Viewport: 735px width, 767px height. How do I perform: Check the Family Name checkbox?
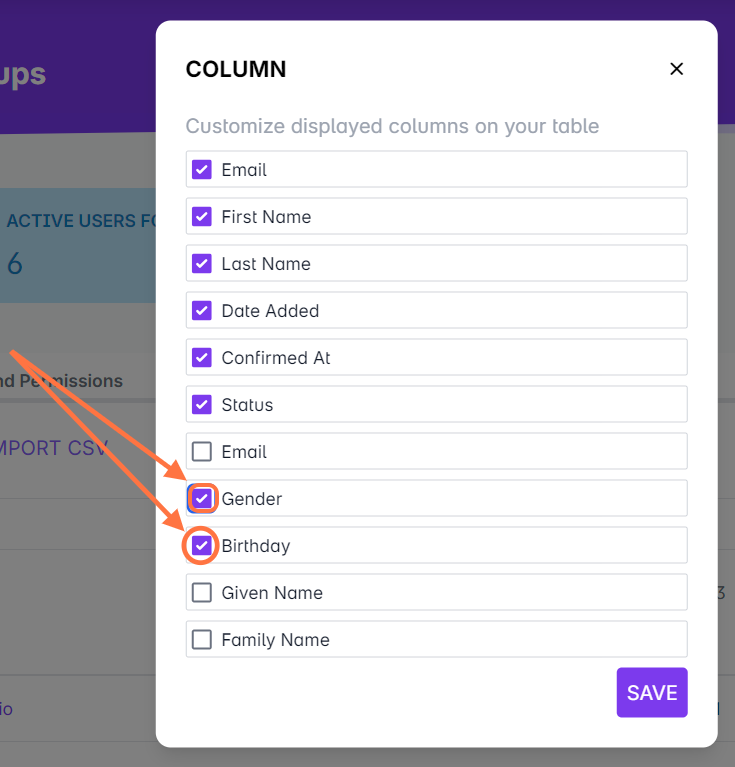coord(202,640)
